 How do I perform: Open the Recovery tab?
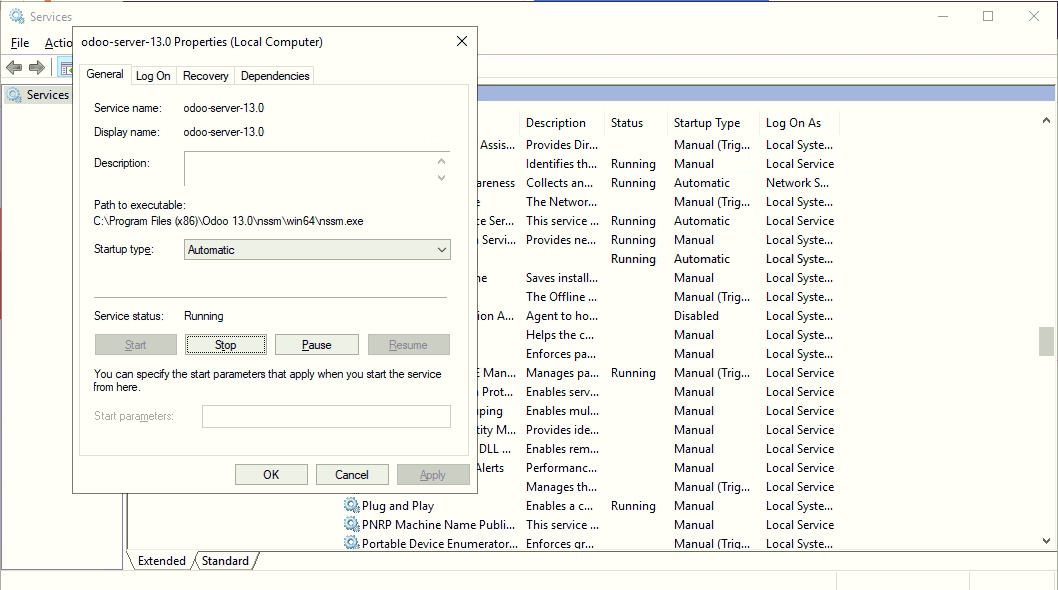(x=206, y=76)
